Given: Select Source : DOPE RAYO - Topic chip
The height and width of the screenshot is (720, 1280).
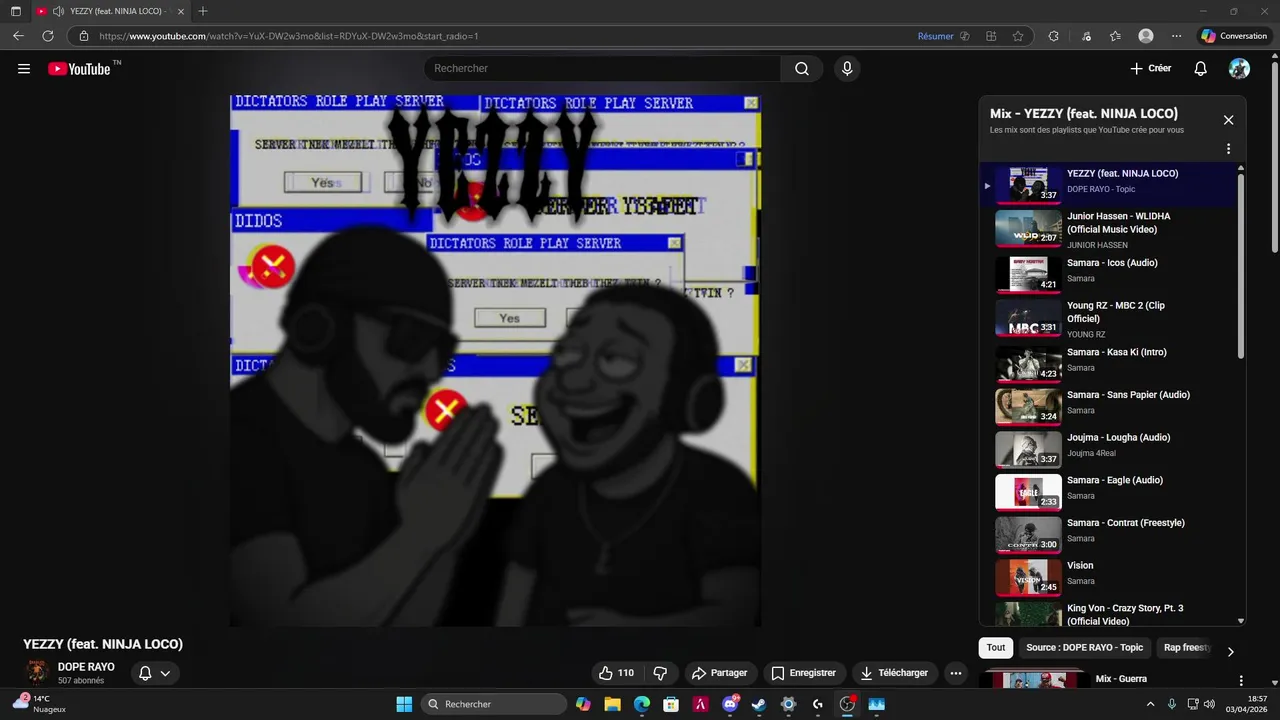Looking at the screenshot, I should coord(1084,648).
